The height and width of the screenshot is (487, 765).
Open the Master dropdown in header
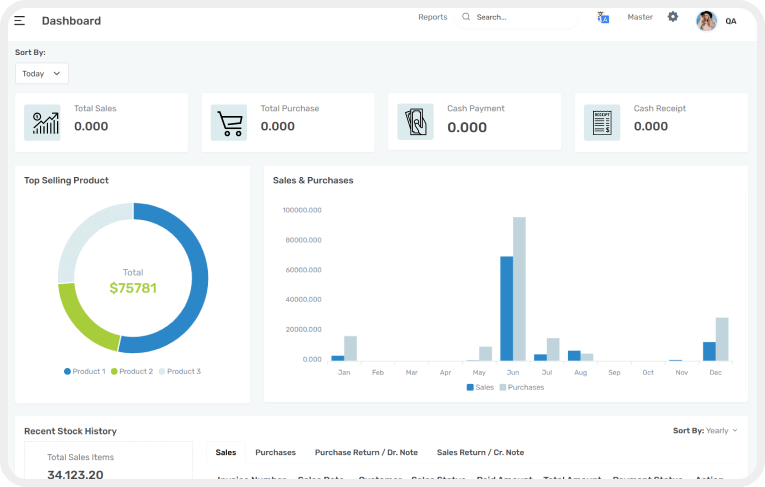(640, 17)
